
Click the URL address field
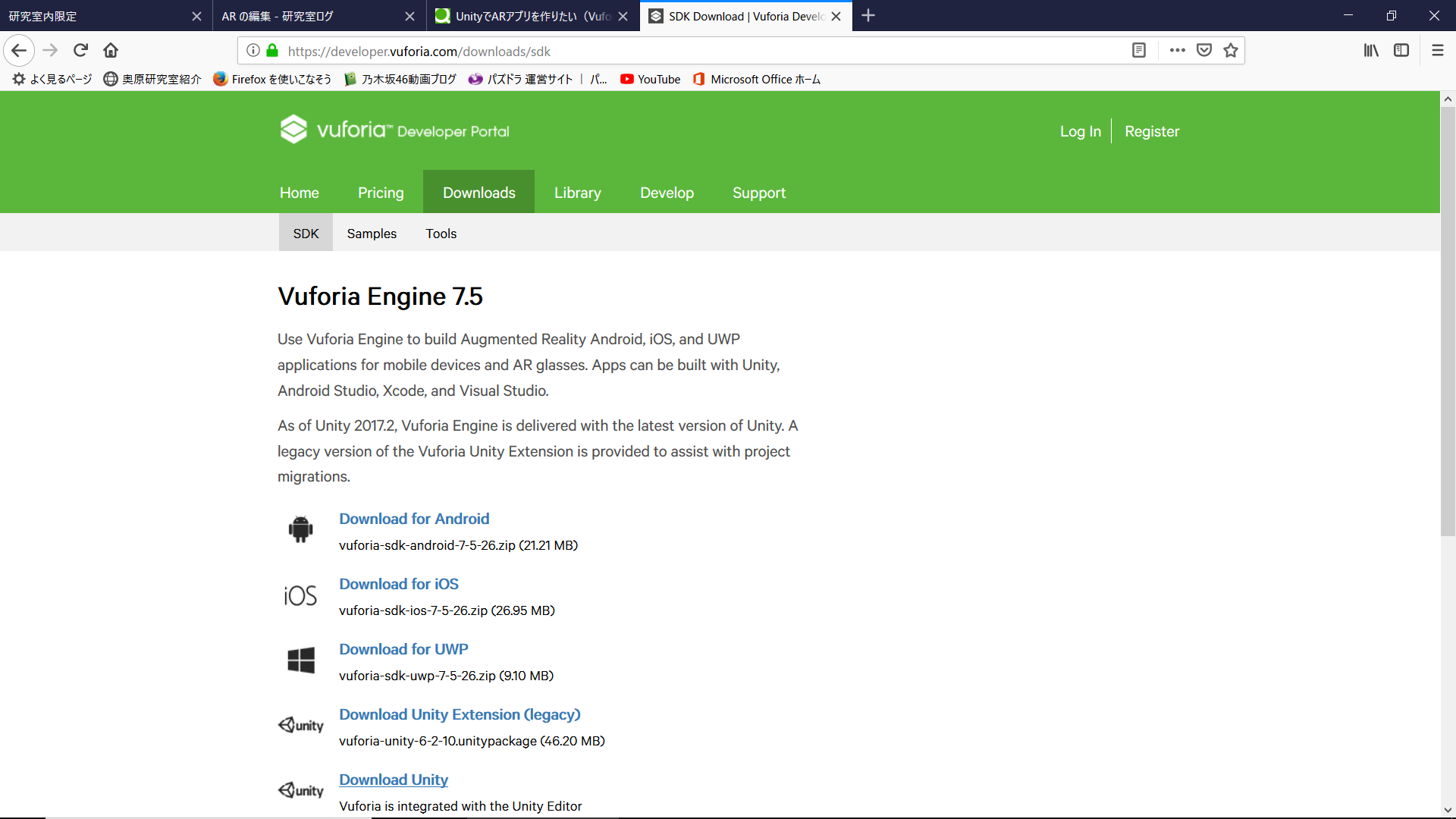(682, 52)
